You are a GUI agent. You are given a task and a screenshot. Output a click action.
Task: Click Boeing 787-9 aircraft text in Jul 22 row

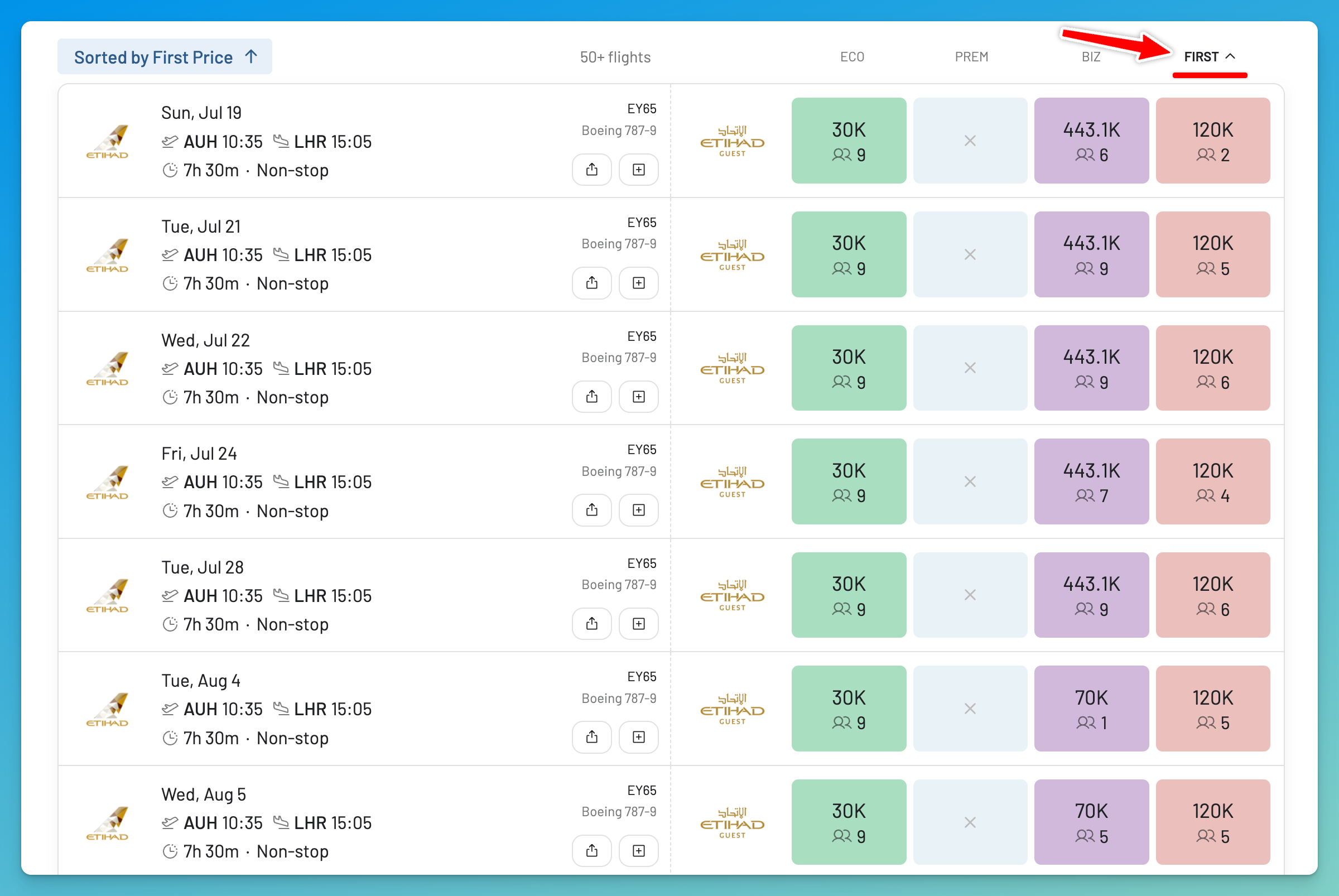[618, 358]
